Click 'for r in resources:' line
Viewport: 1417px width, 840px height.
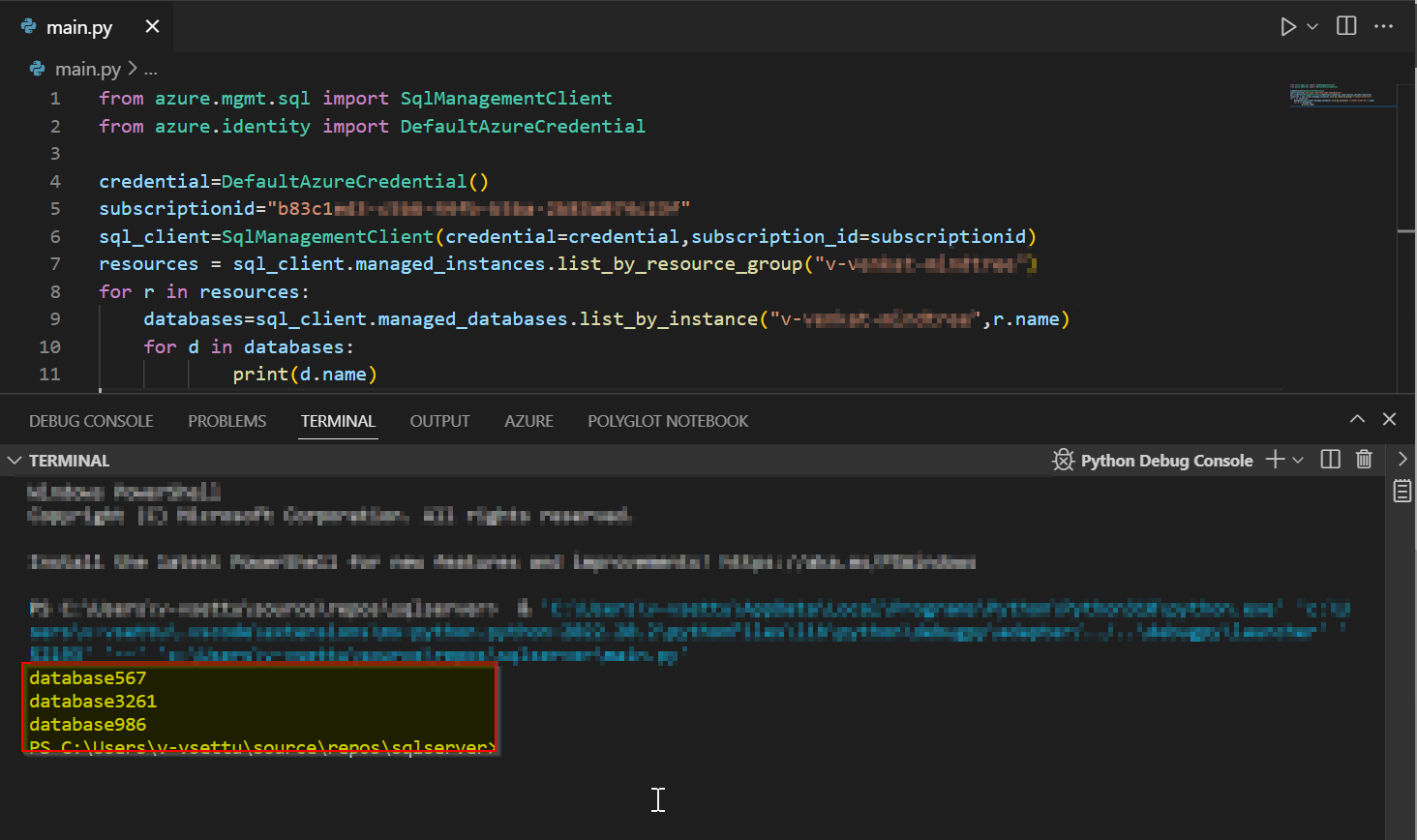click(x=204, y=291)
